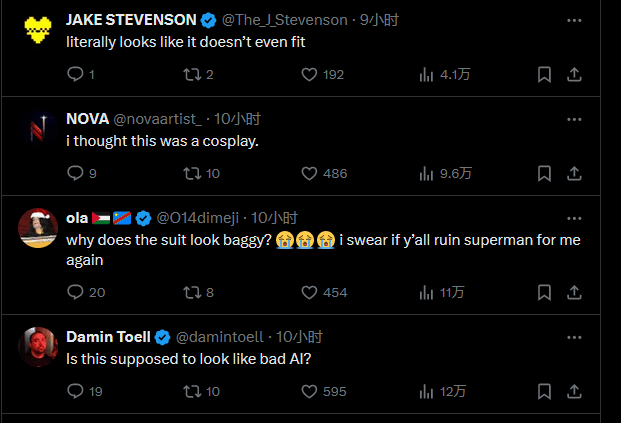Screen dimensions: 621x423
Task: View analytics on Damin Toell's tweet
Action: [426, 391]
